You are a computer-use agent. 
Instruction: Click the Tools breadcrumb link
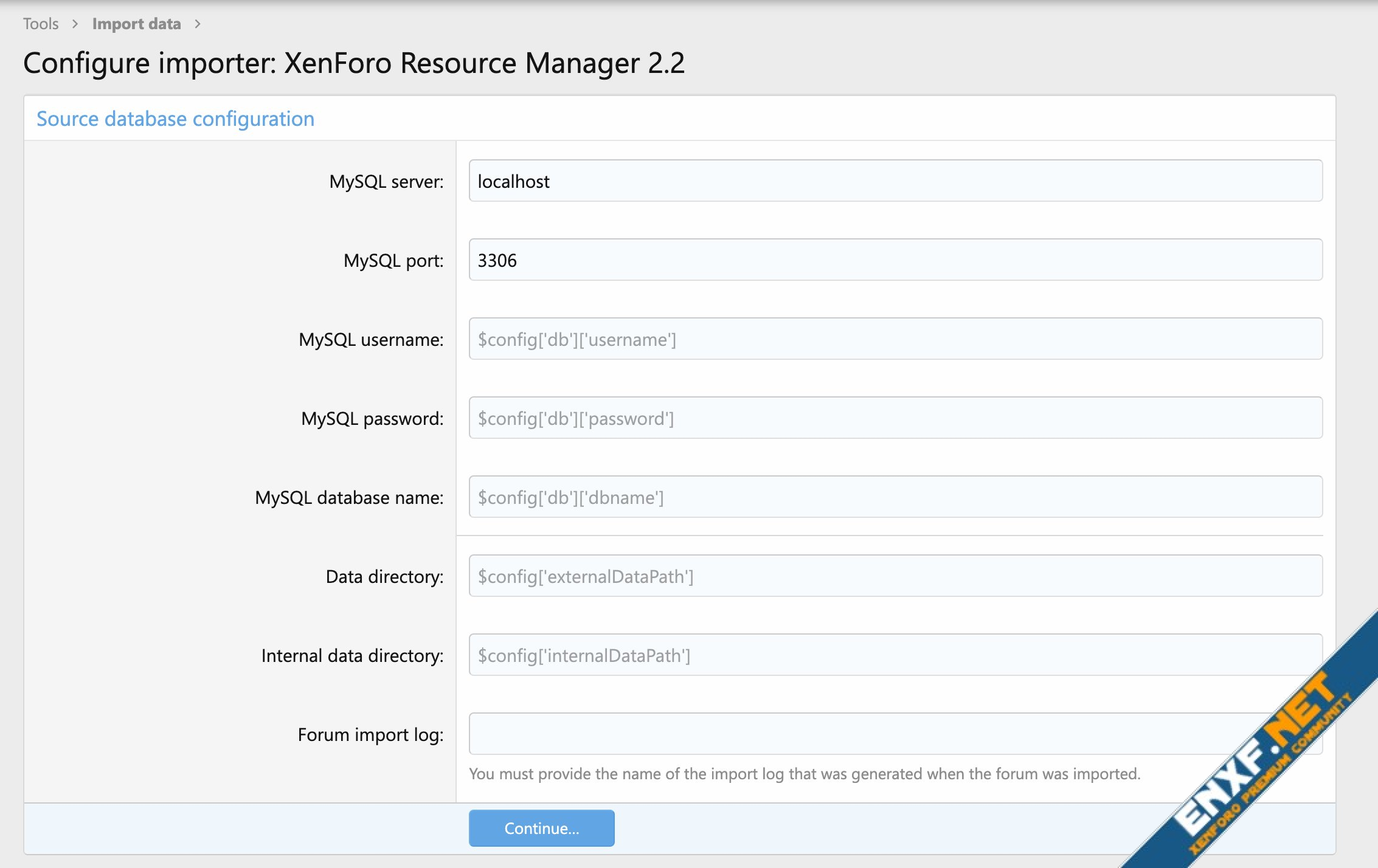point(41,24)
